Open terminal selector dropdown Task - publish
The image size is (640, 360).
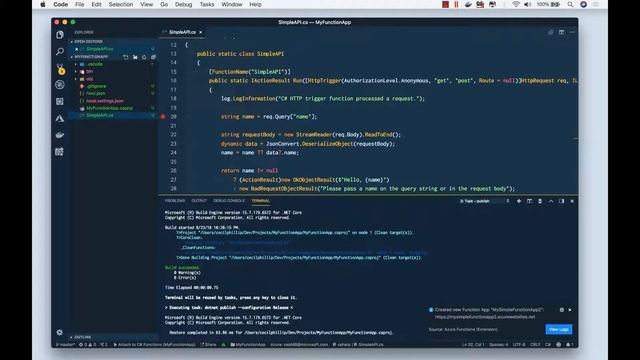(x=484, y=201)
